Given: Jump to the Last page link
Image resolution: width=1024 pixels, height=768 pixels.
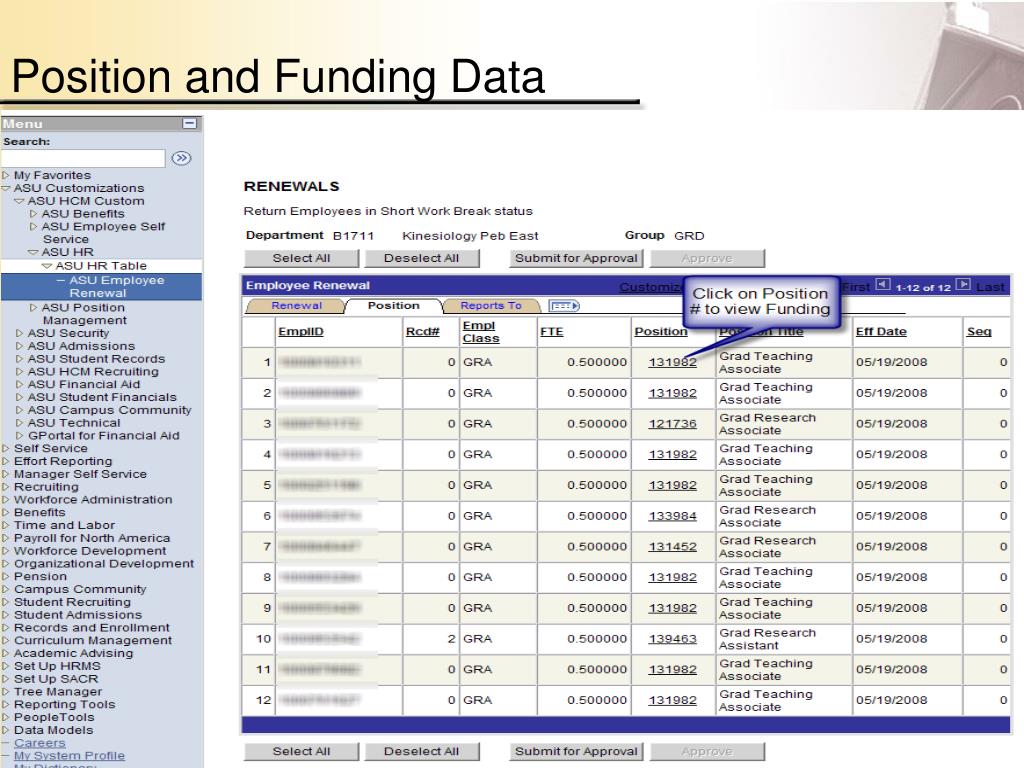Looking at the screenshot, I should pos(990,287).
